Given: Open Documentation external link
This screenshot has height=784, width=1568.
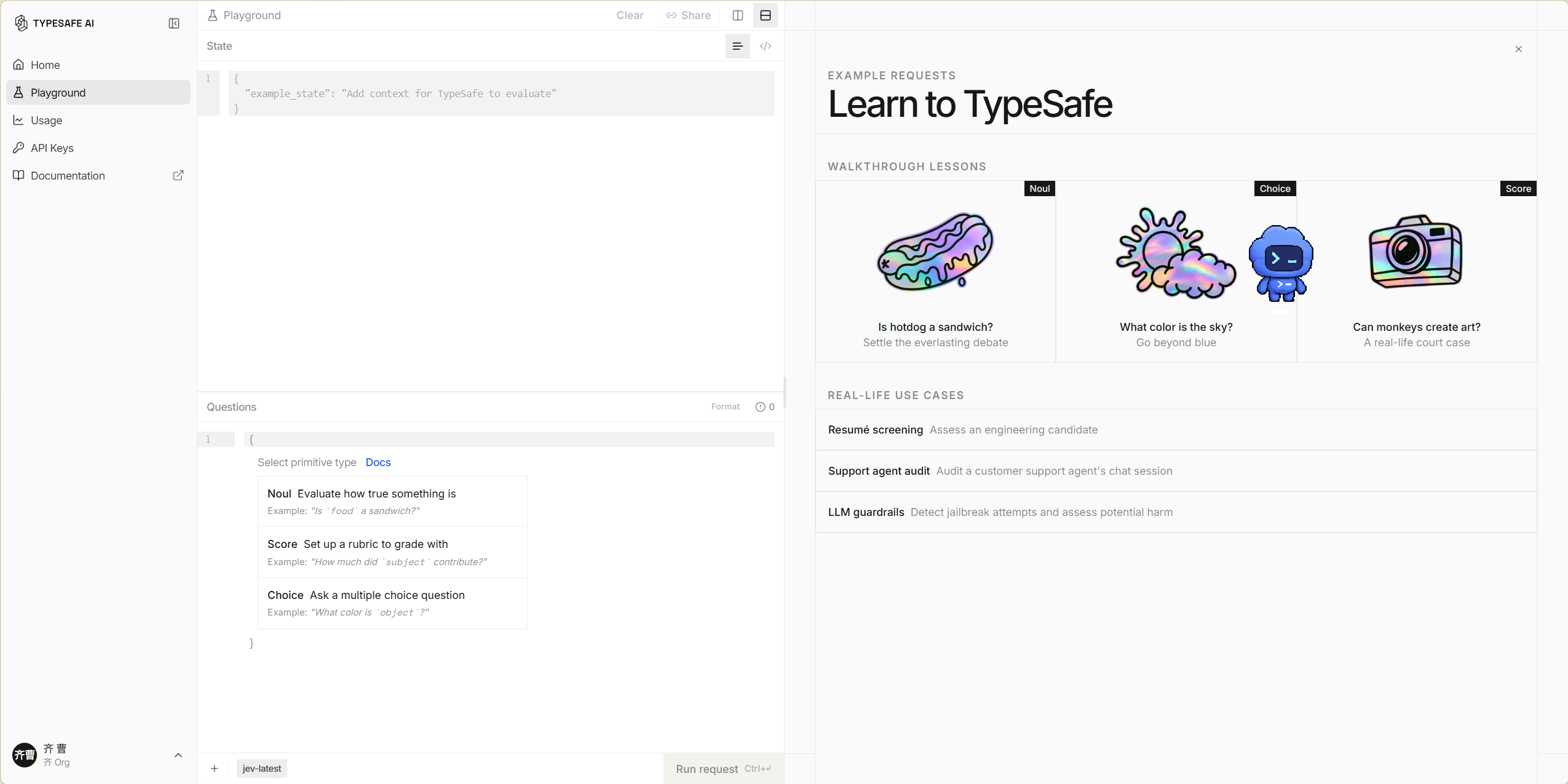Looking at the screenshot, I should pos(98,175).
